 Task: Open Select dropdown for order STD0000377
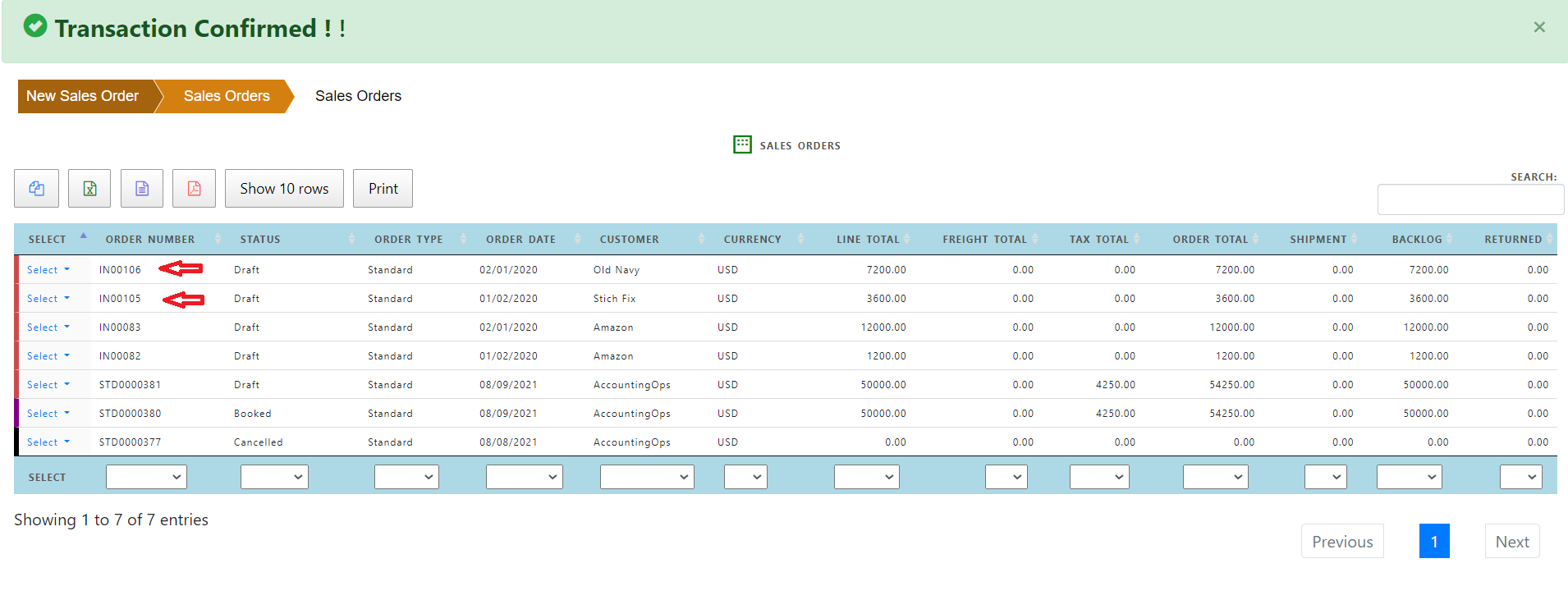coord(48,442)
